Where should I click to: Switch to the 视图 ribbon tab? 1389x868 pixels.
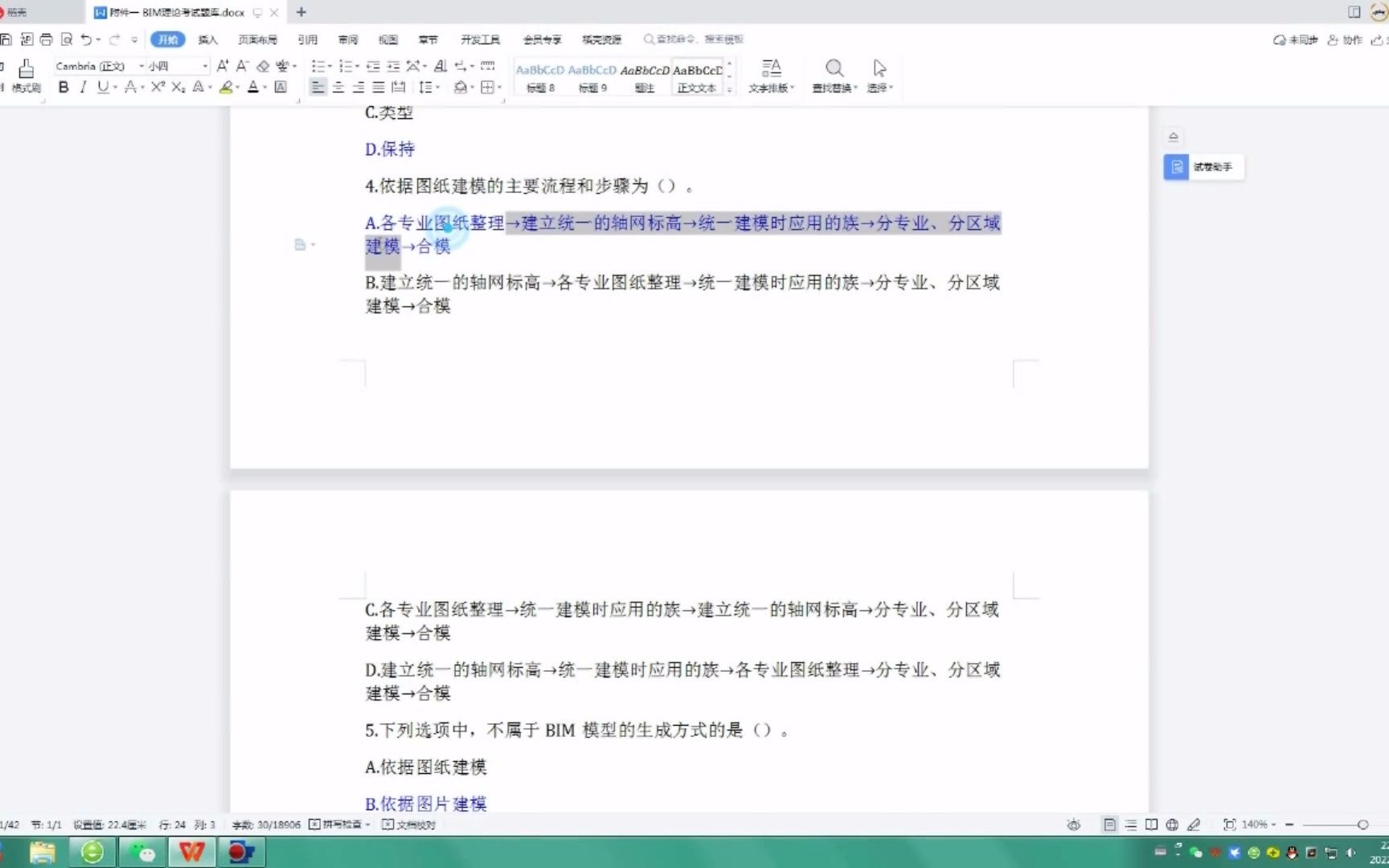[388, 39]
